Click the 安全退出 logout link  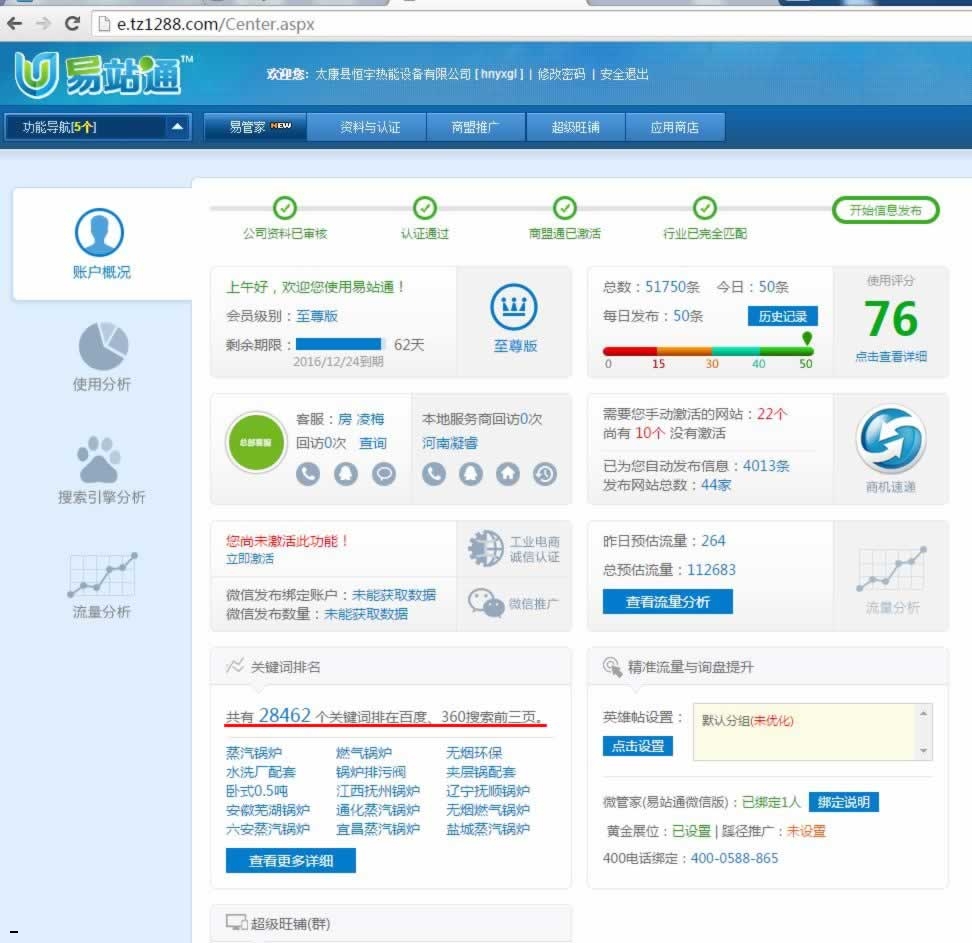point(624,74)
